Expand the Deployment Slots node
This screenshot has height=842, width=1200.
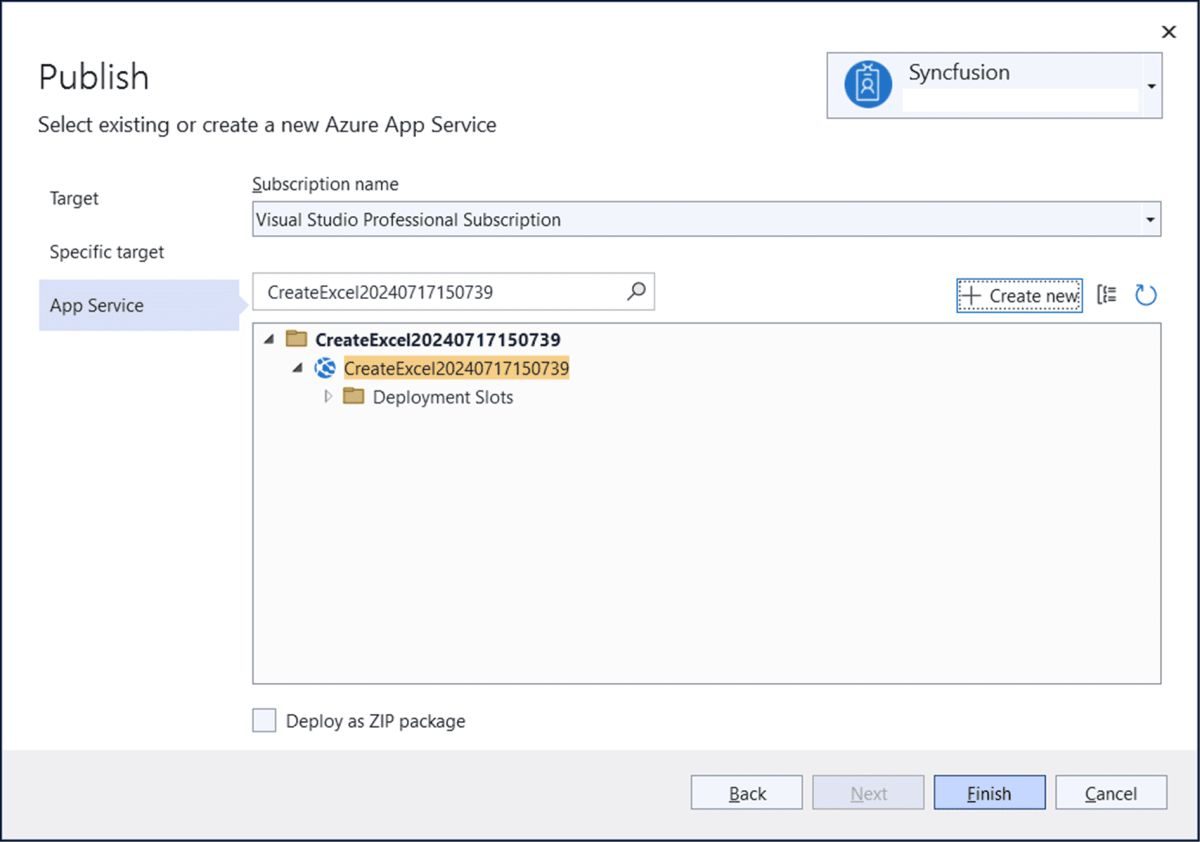pyautogui.click(x=328, y=397)
